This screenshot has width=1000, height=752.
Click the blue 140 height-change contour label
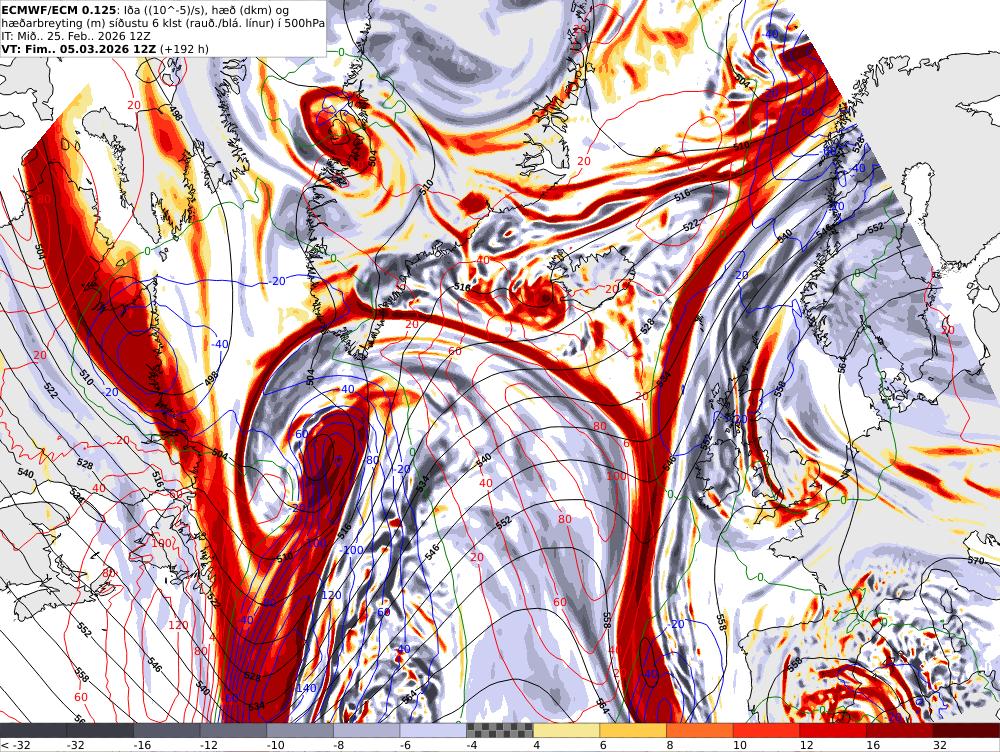pyautogui.click(x=306, y=688)
